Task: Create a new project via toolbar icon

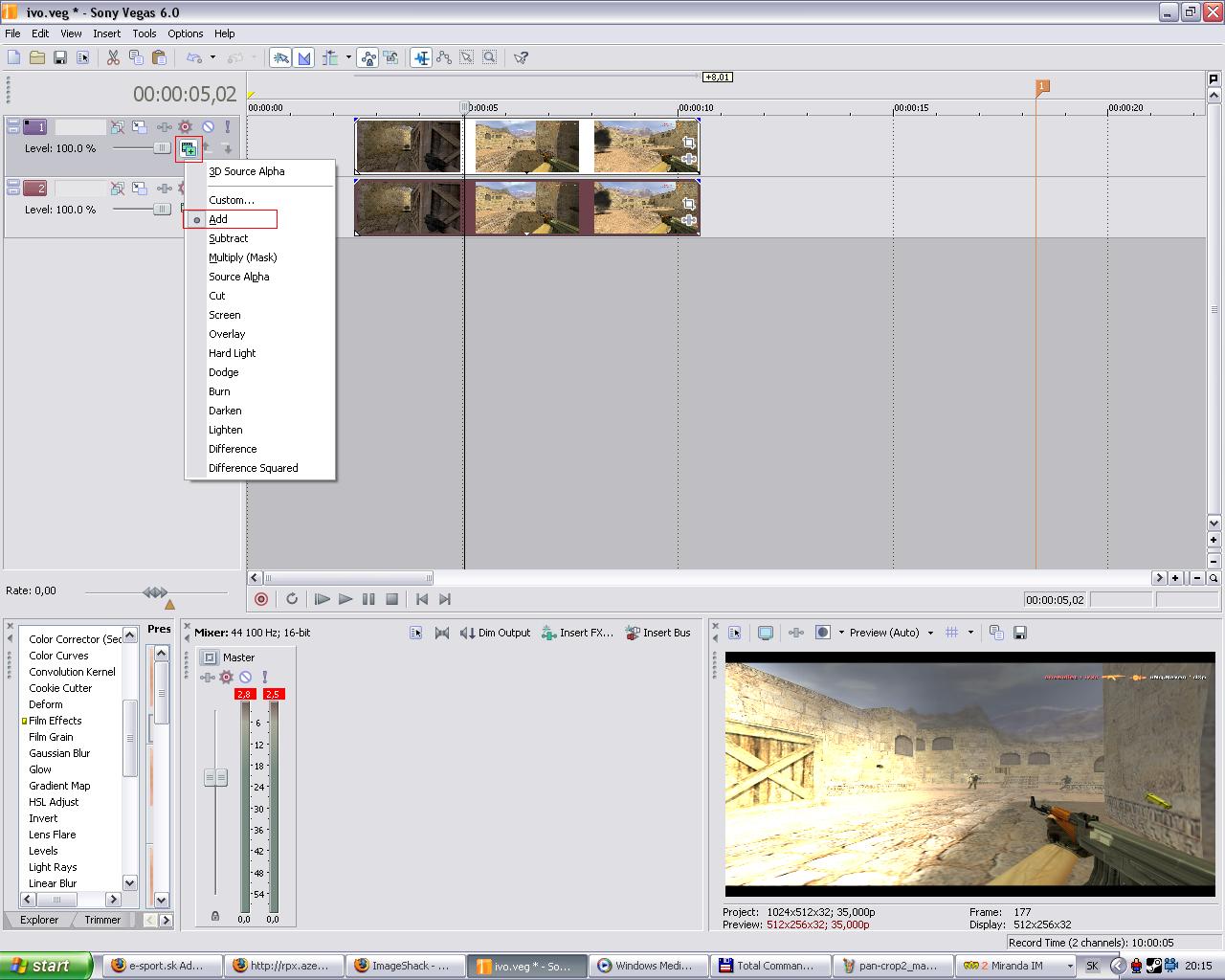Action: [14, 57]
